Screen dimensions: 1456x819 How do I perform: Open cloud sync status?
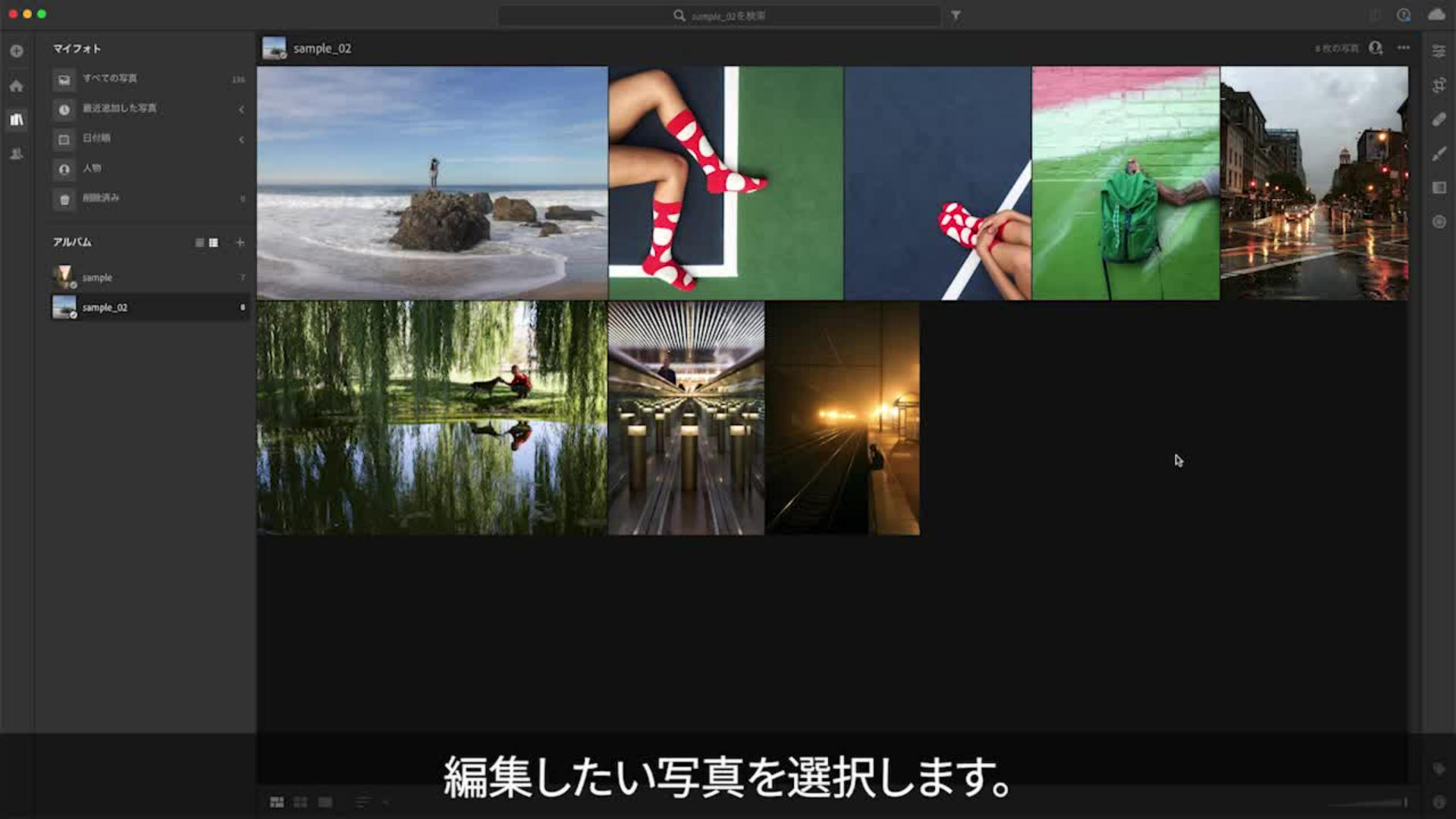[1436, 15]
